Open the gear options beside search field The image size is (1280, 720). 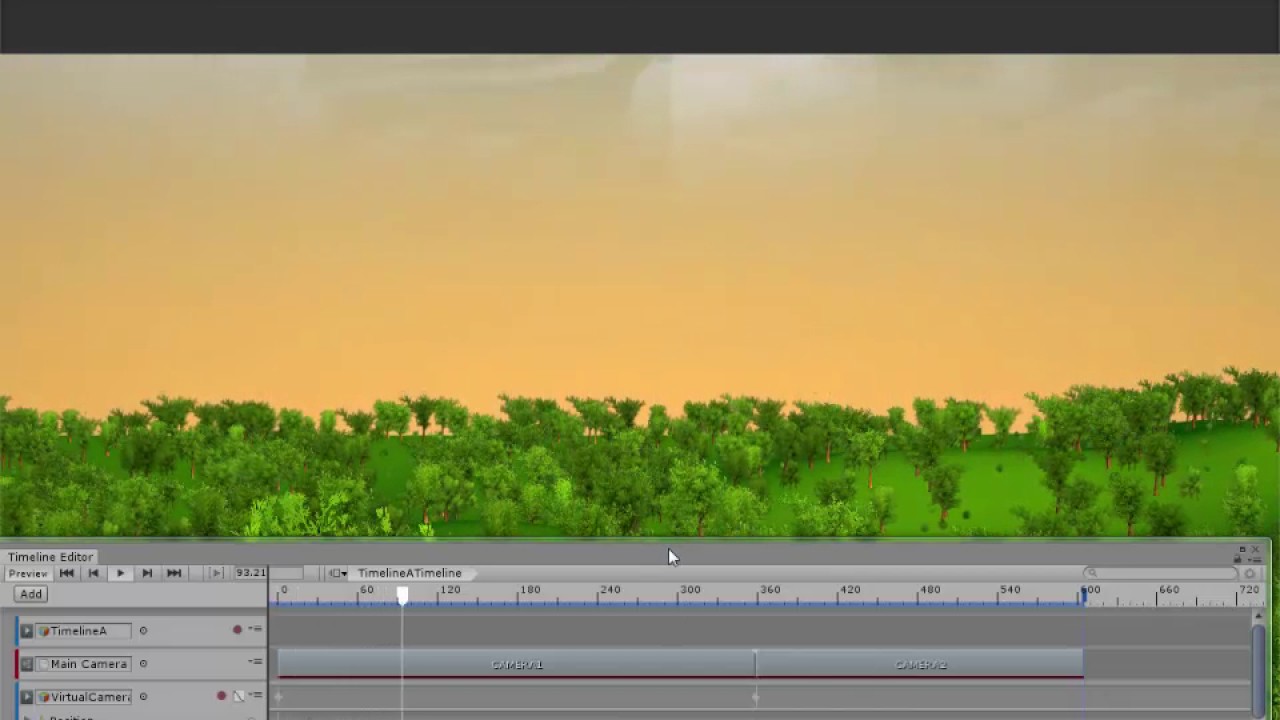point(1250,574)
